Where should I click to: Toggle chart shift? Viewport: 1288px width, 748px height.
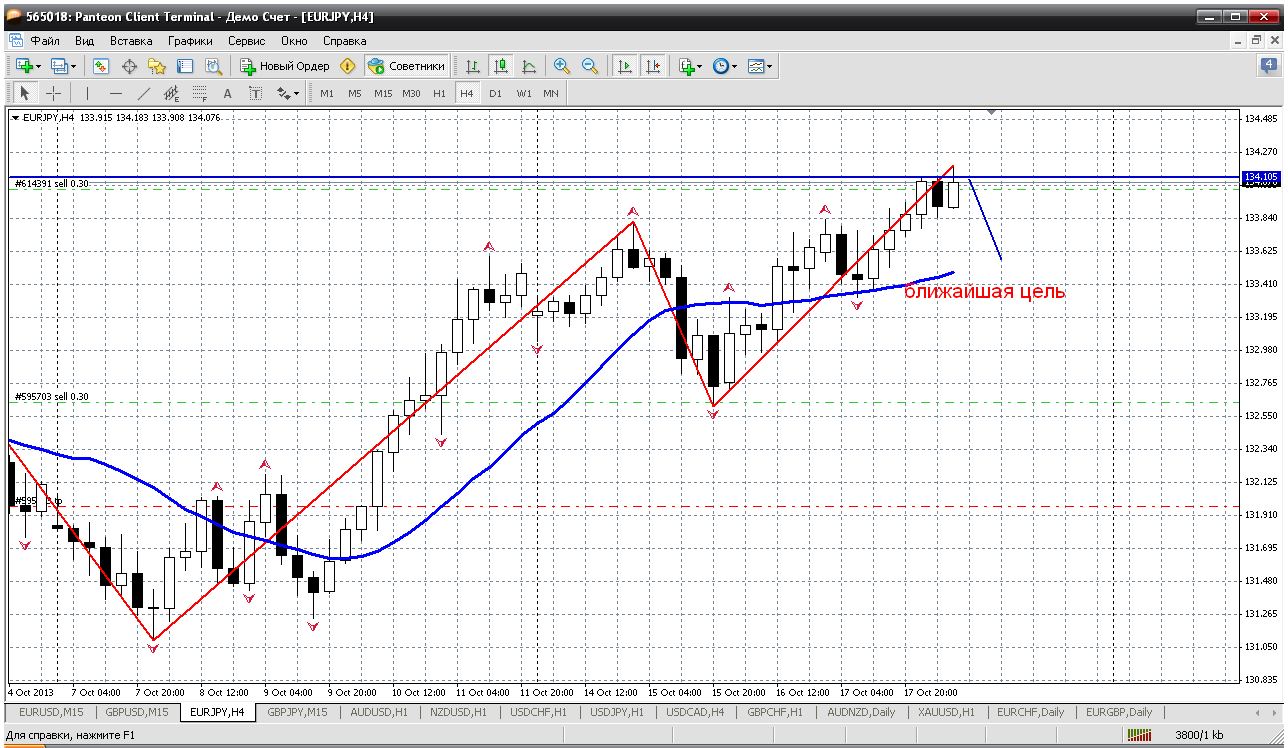653,66
